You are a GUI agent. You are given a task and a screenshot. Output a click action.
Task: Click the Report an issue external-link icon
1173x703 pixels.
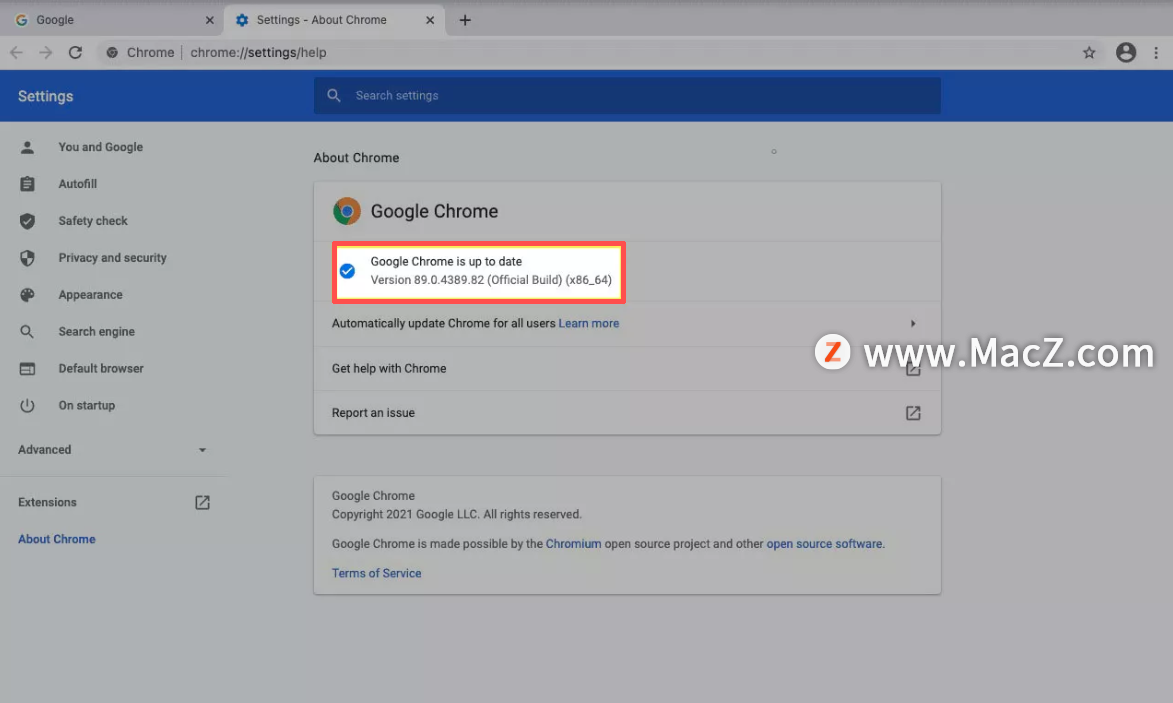click(913, 413)
